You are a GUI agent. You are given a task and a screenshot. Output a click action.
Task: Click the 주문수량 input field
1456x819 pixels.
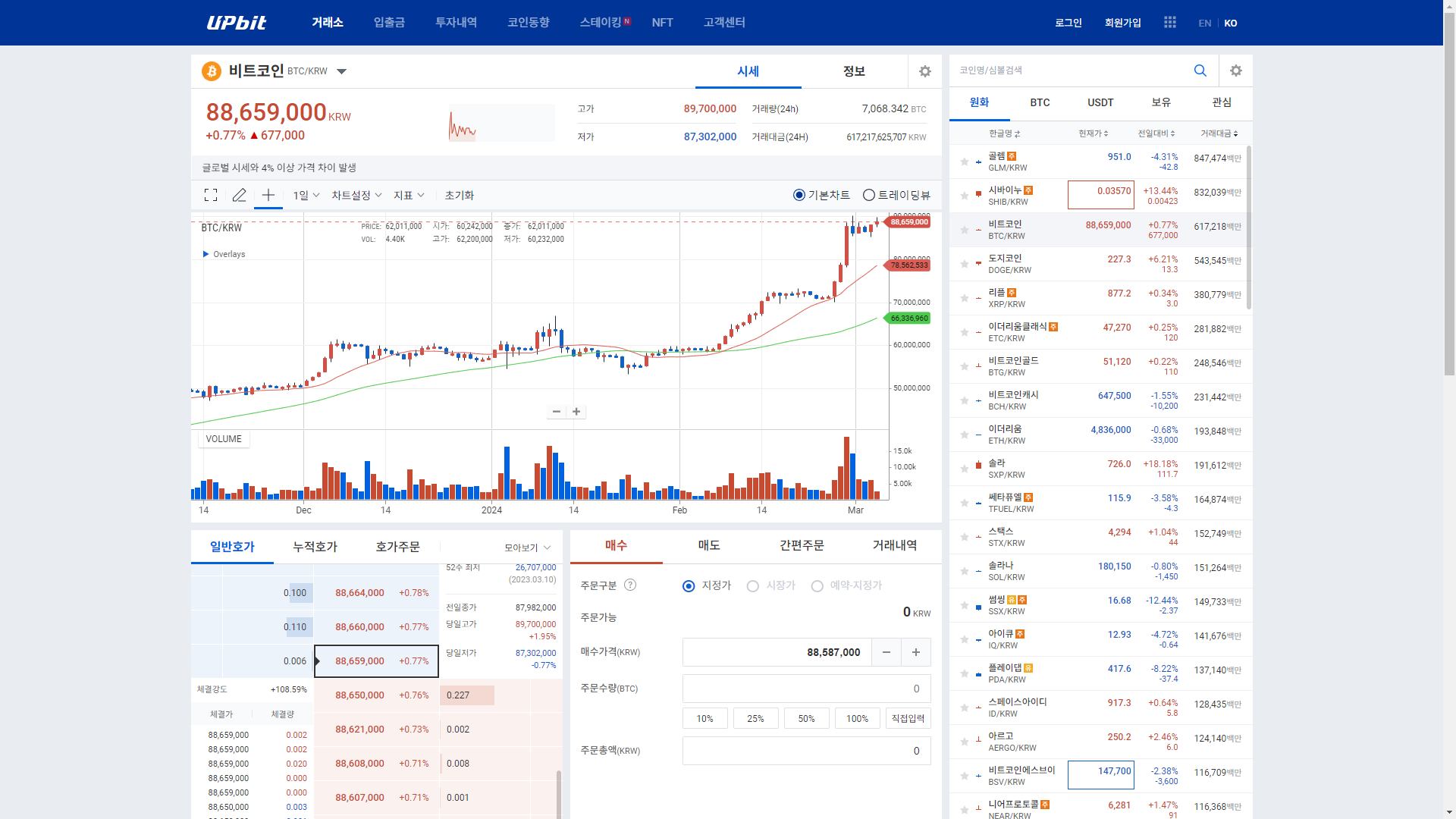click(806, 689)
